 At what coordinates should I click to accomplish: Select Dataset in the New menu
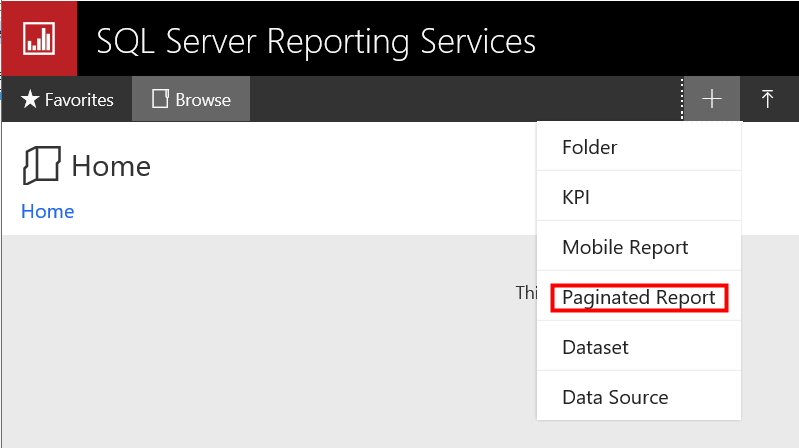click(x=639, y=347)
